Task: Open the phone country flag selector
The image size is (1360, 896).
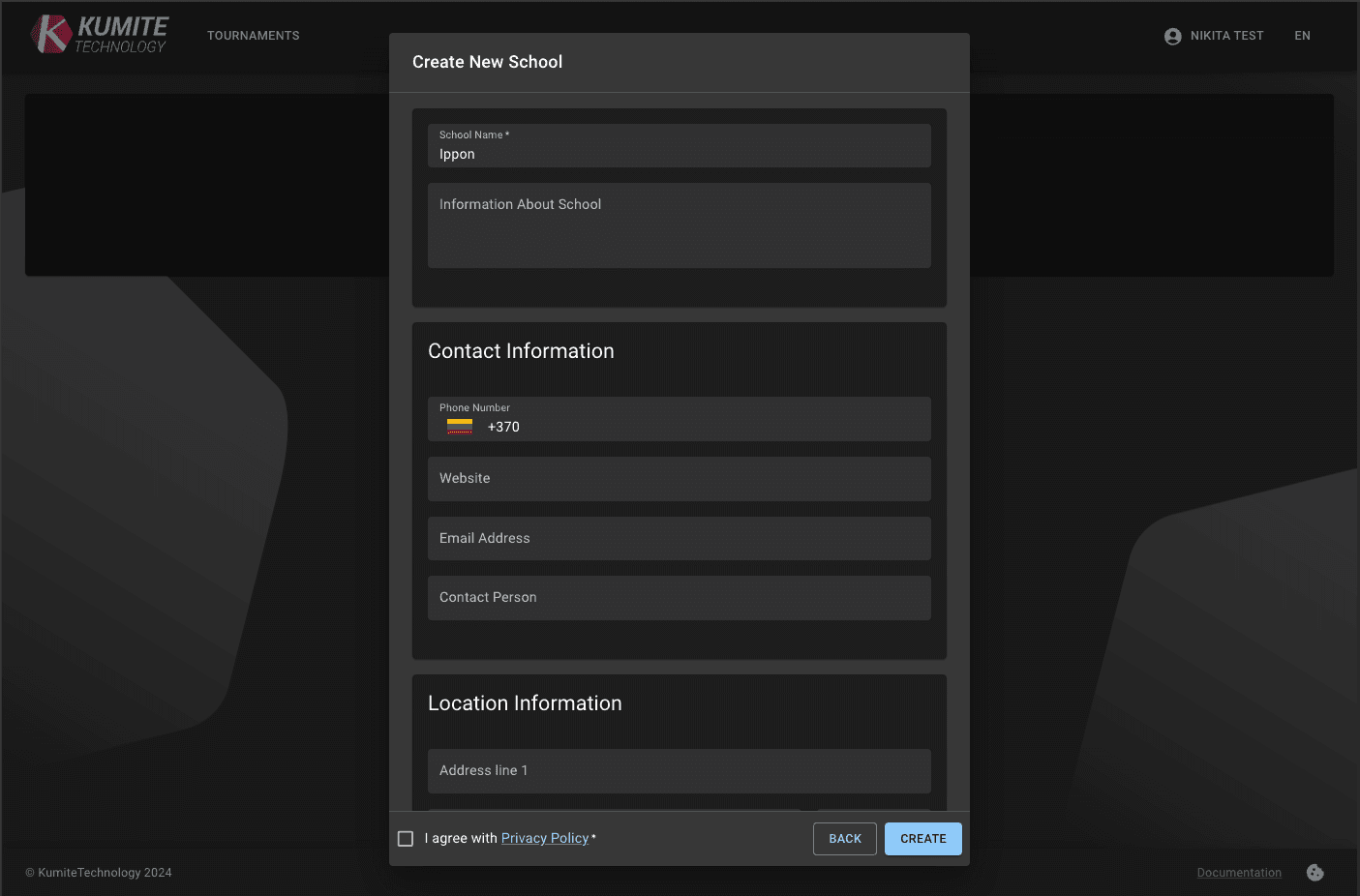Action: 460,425
